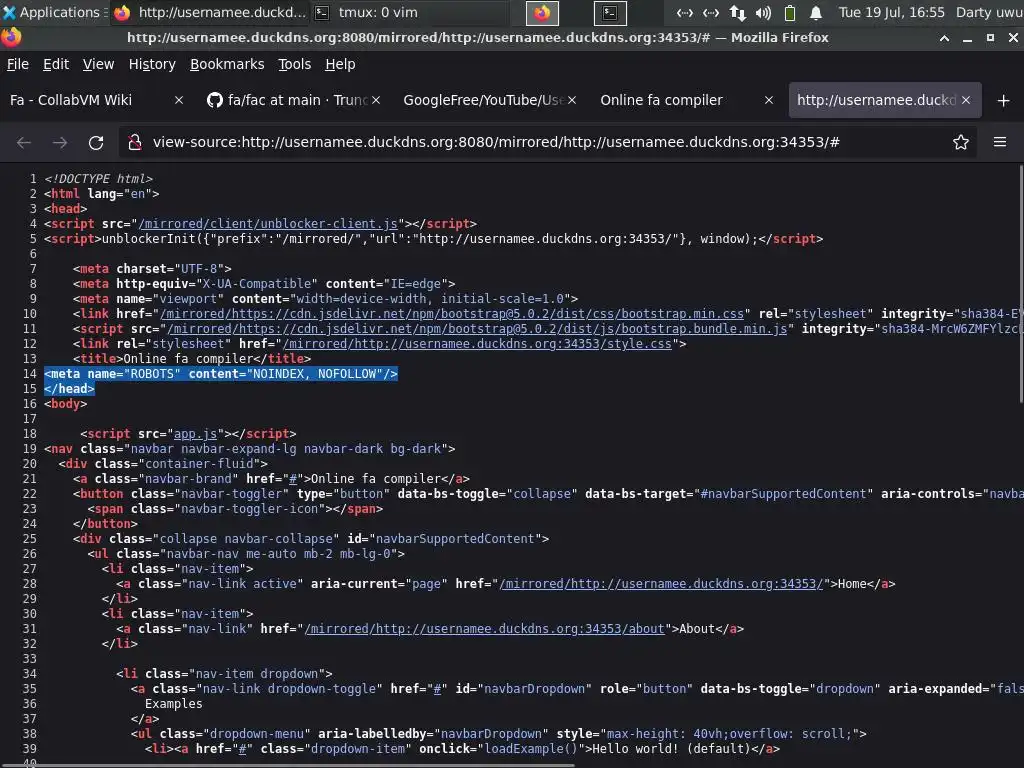
Task: Reload the page with the refresh icon
Action: (96, 142)
